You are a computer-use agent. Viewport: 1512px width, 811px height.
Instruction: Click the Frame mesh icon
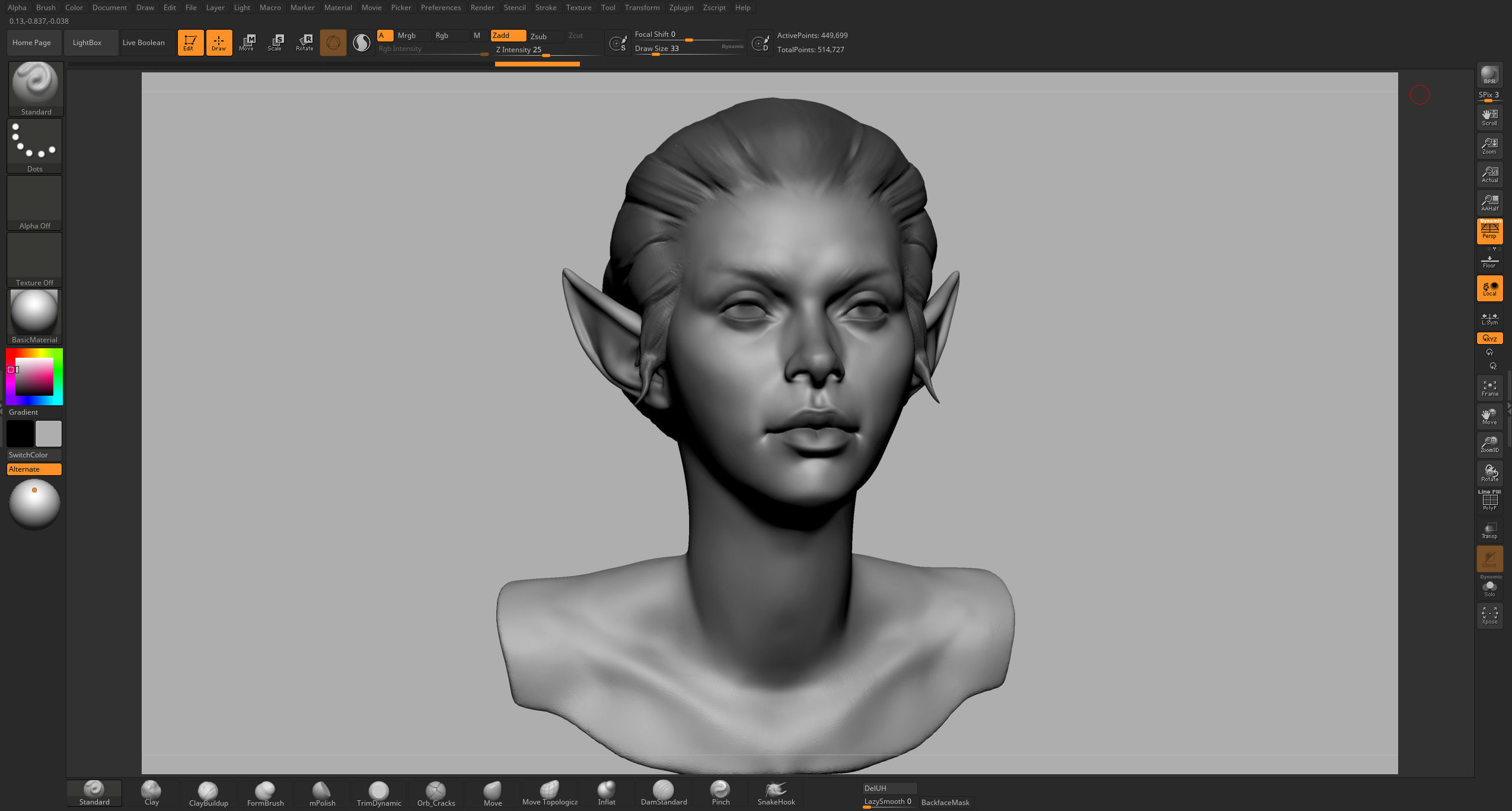pyautogui.click(x=1489, y=388)
